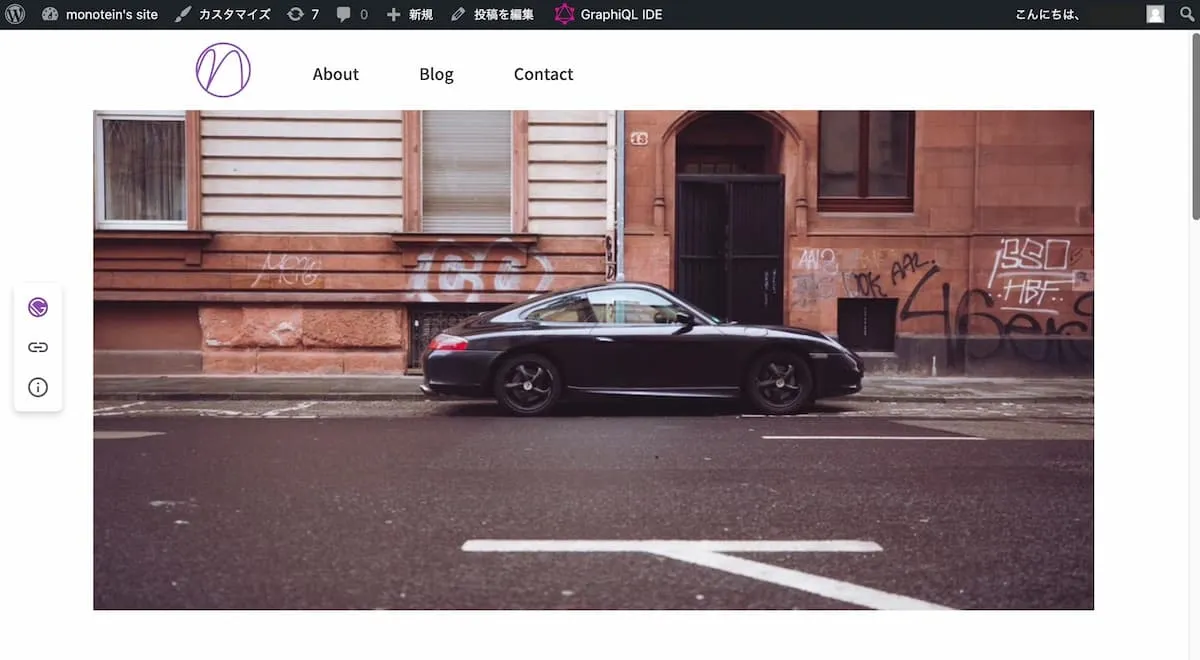Click the purple circular site logo
The image size is (1200, 660).
(223, 70)
